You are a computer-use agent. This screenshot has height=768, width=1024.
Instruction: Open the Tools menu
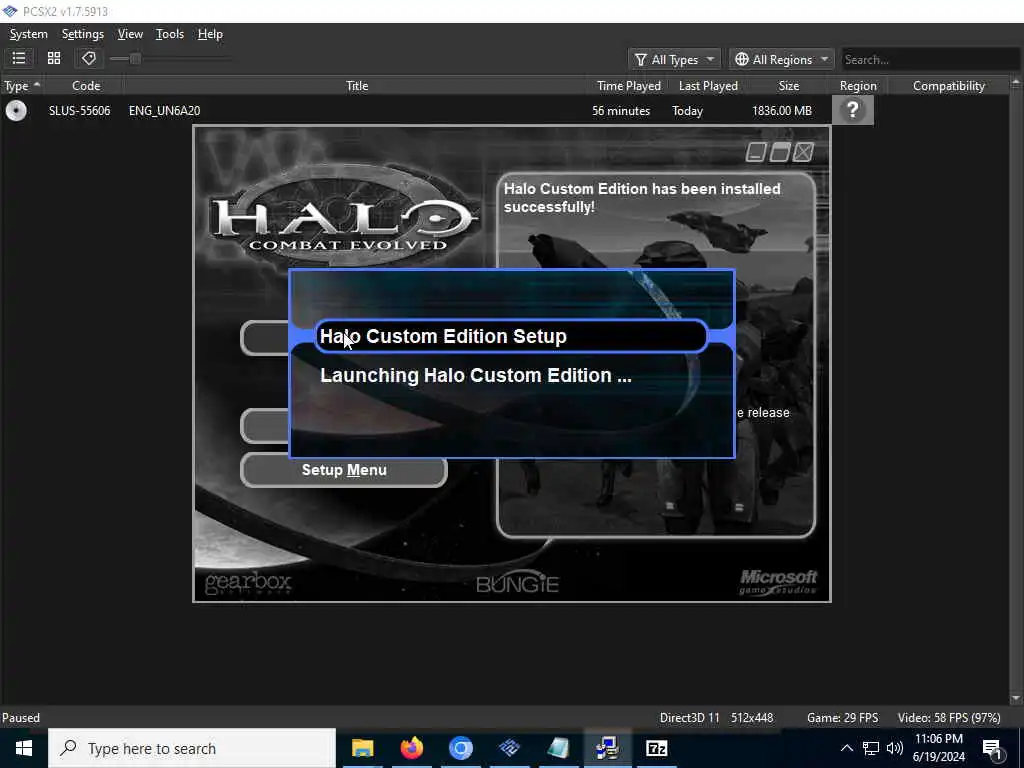coord(170,34)
